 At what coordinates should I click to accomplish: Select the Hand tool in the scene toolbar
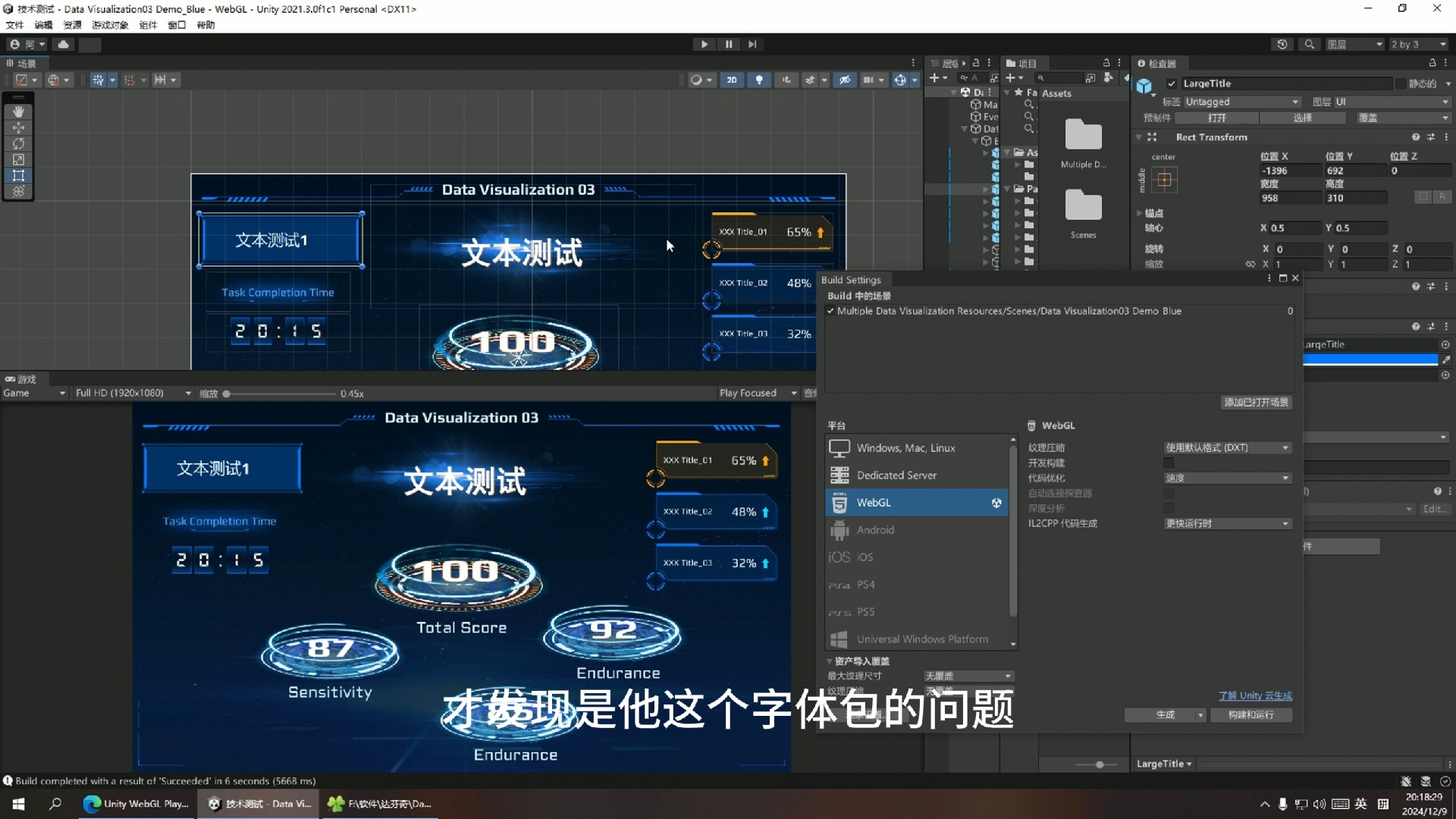pyautogui.click(x=18, y=111)
